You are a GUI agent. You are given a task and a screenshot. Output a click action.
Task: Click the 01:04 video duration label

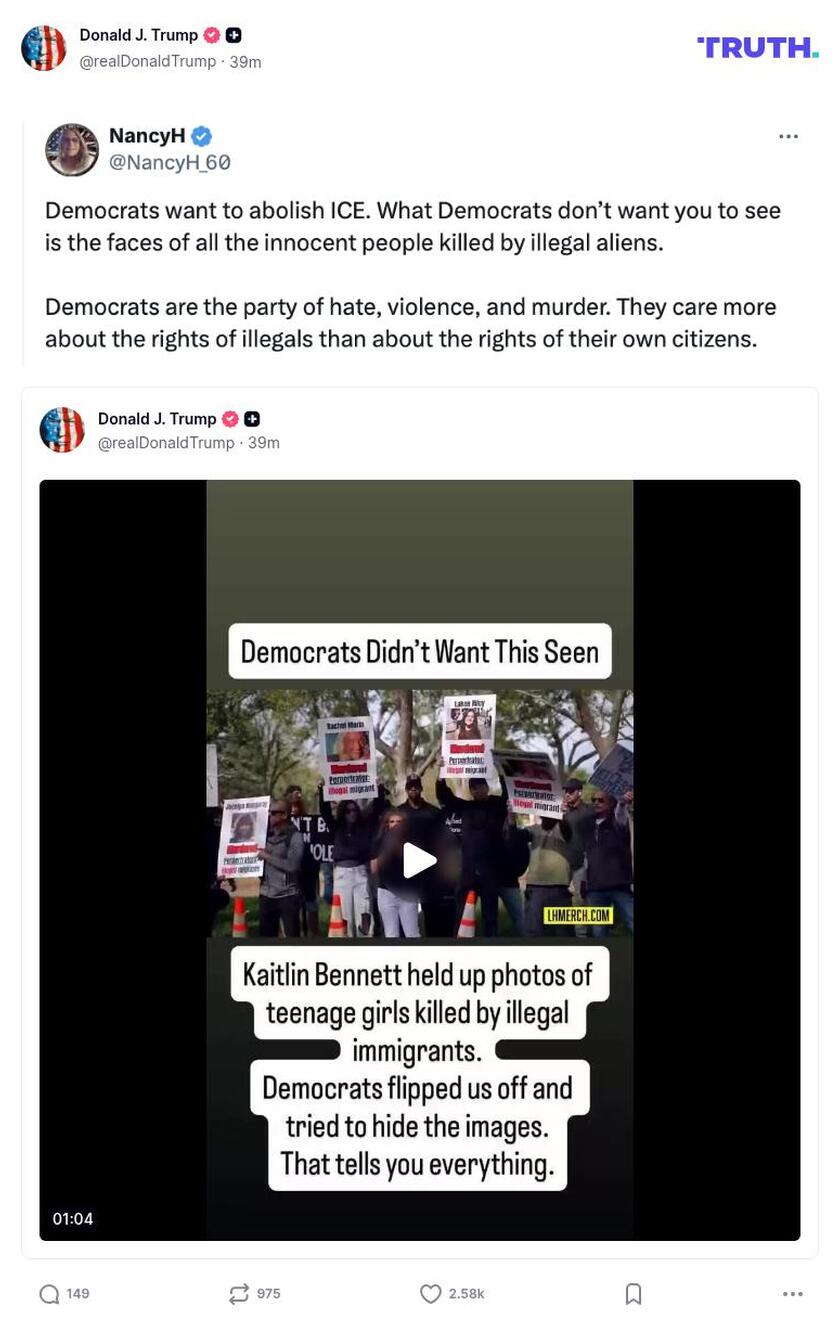(73, 1218)
